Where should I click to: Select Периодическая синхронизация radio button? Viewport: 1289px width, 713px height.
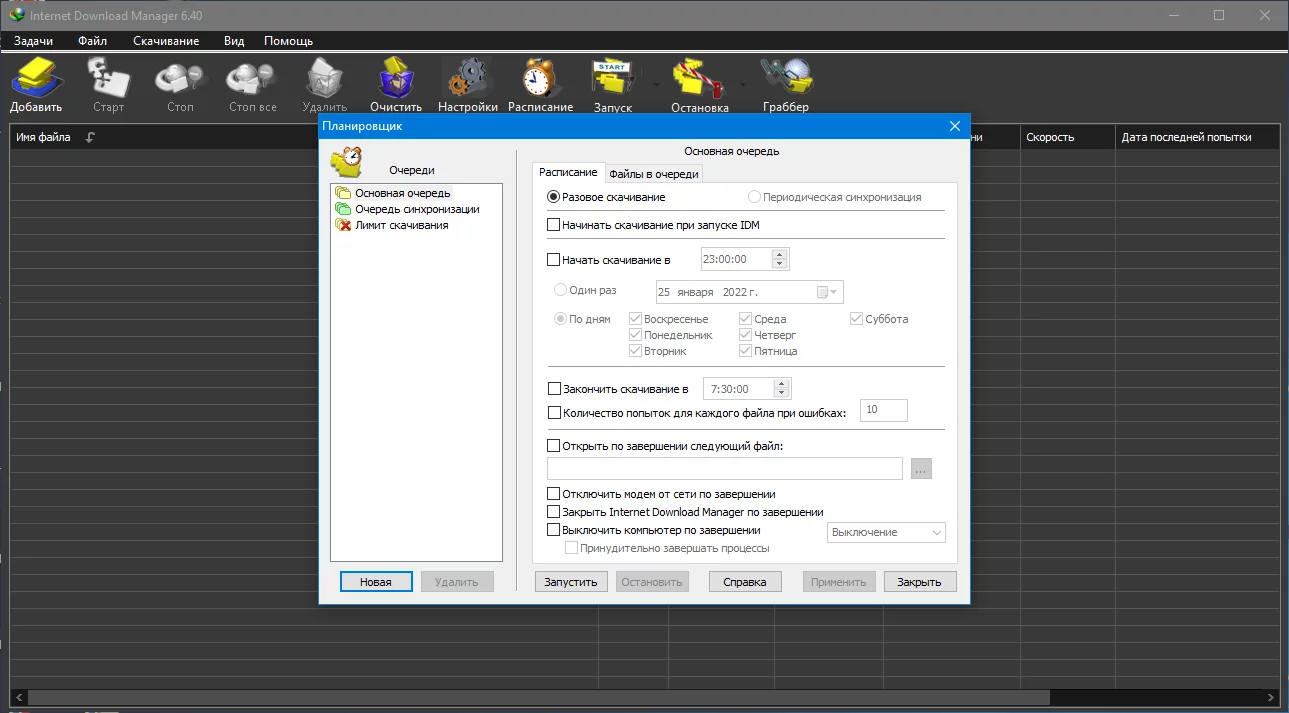coord(754,197)
